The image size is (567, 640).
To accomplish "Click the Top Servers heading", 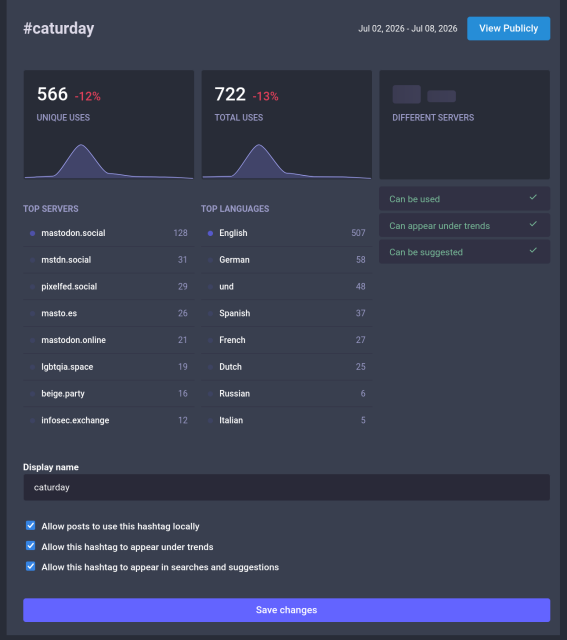I will click(51, 209).
